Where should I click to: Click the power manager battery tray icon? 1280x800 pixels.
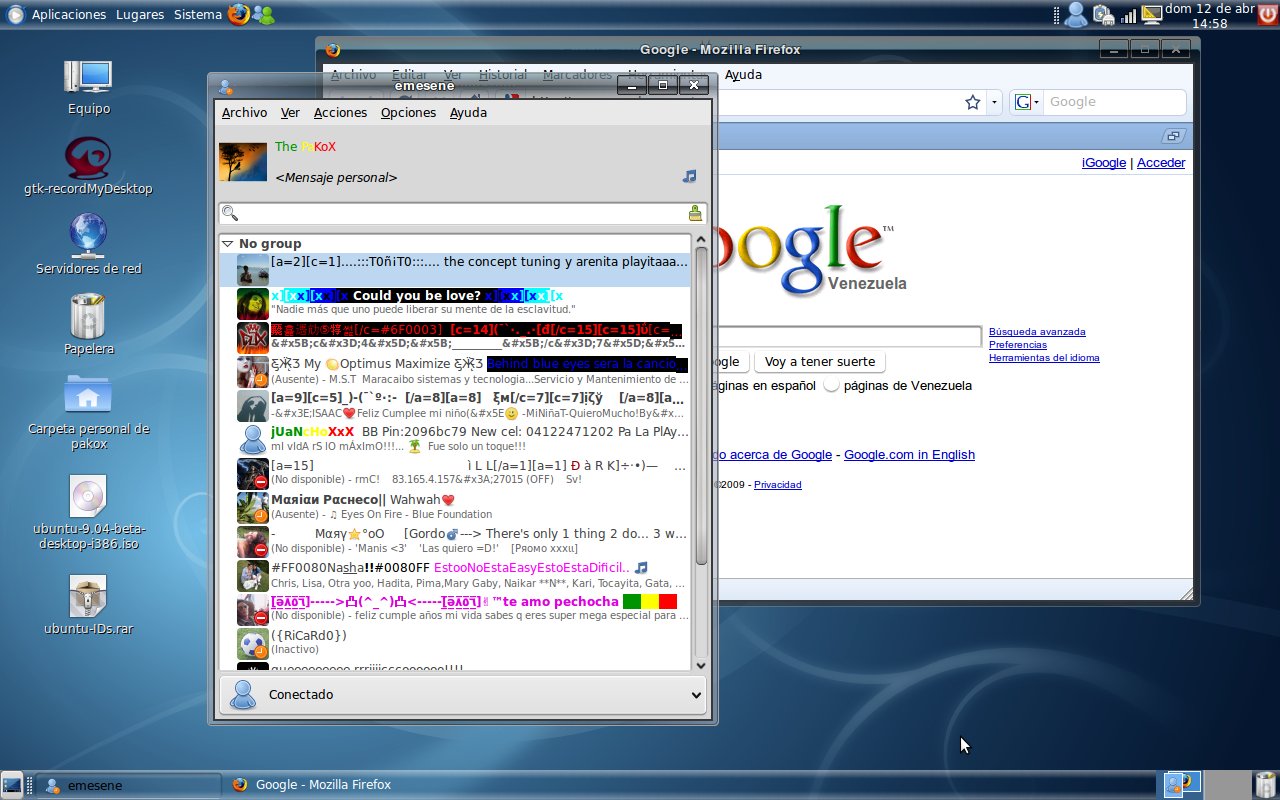[1103, 14]
